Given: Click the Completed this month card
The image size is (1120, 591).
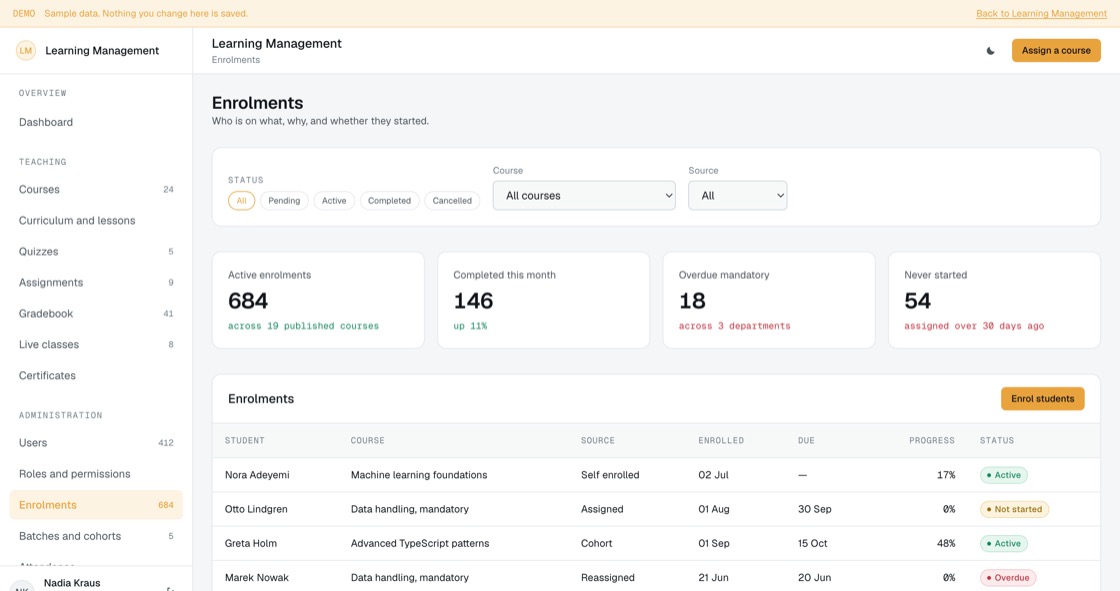Looking at the screenshot, I should click(x=544, y=300).
